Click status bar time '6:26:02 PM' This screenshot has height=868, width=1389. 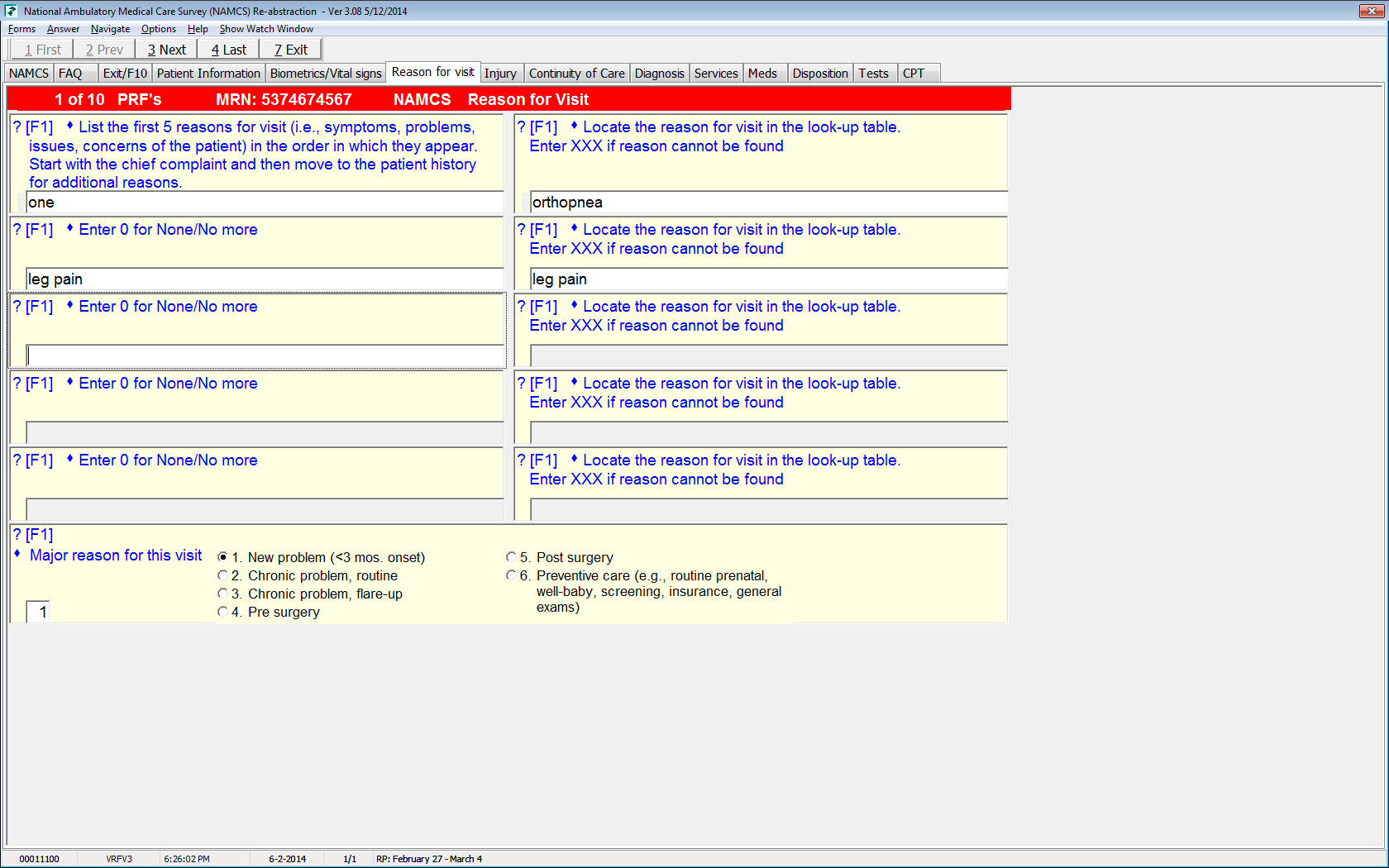click(187, 859)
